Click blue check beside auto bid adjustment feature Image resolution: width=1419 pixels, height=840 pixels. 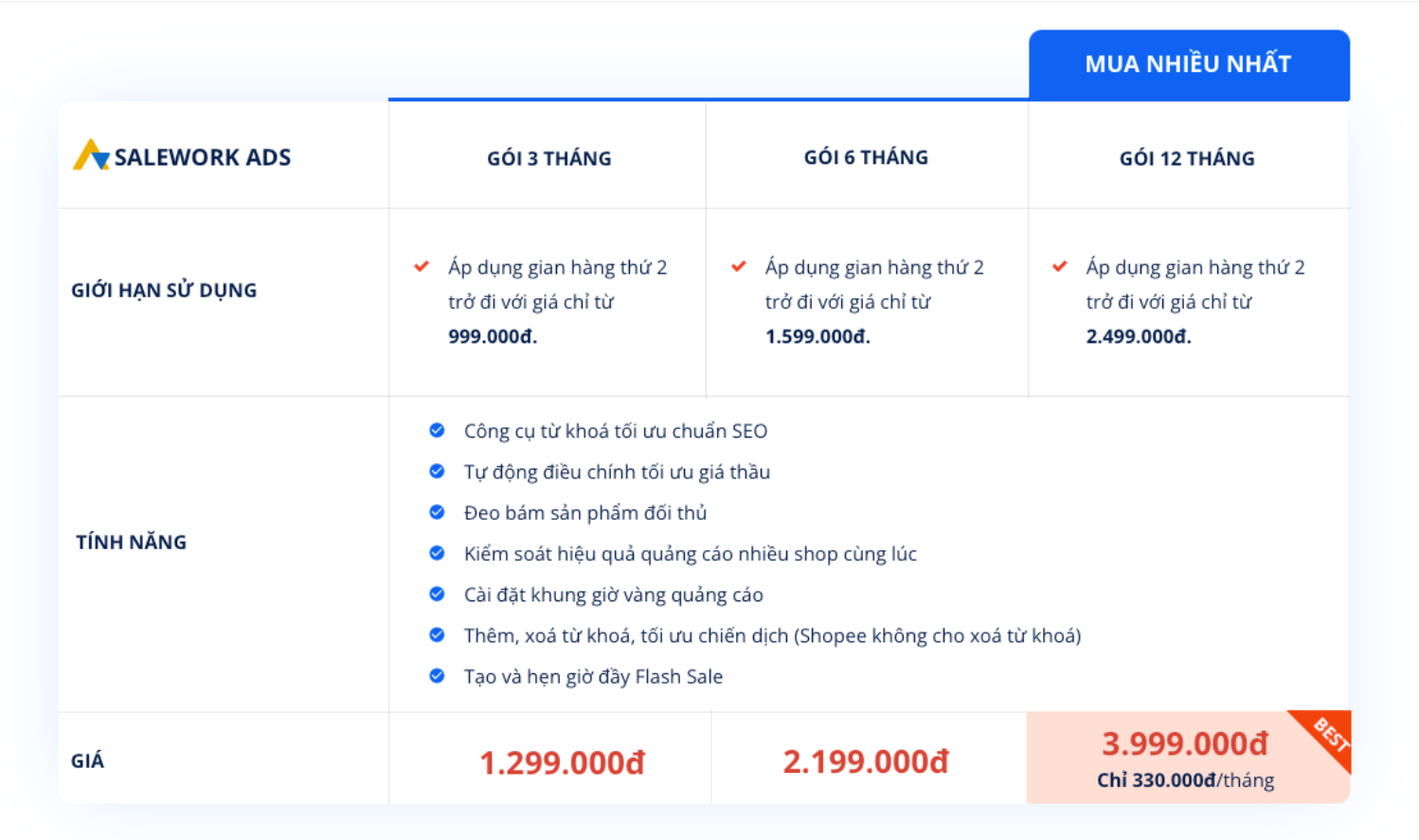pyautogui.click(x=437, y=471)
